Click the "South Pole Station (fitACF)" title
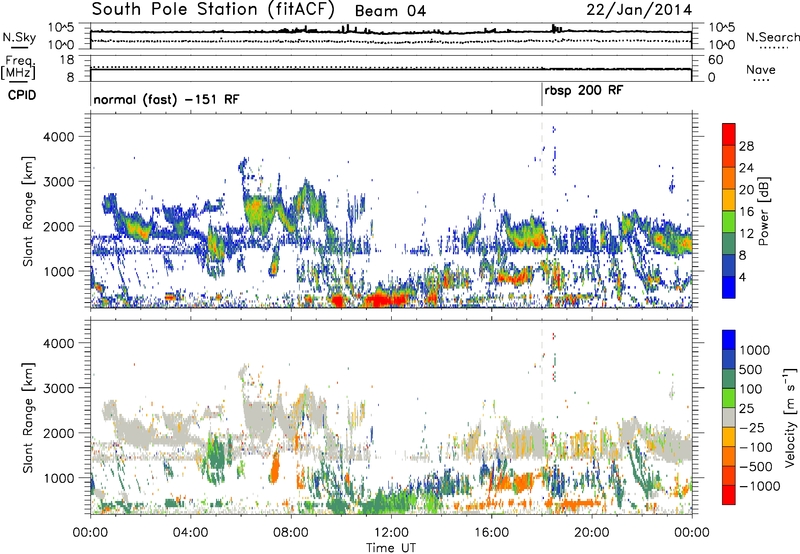Image resolution: width=800 pixels, height=554 pixels. (213, 10)
